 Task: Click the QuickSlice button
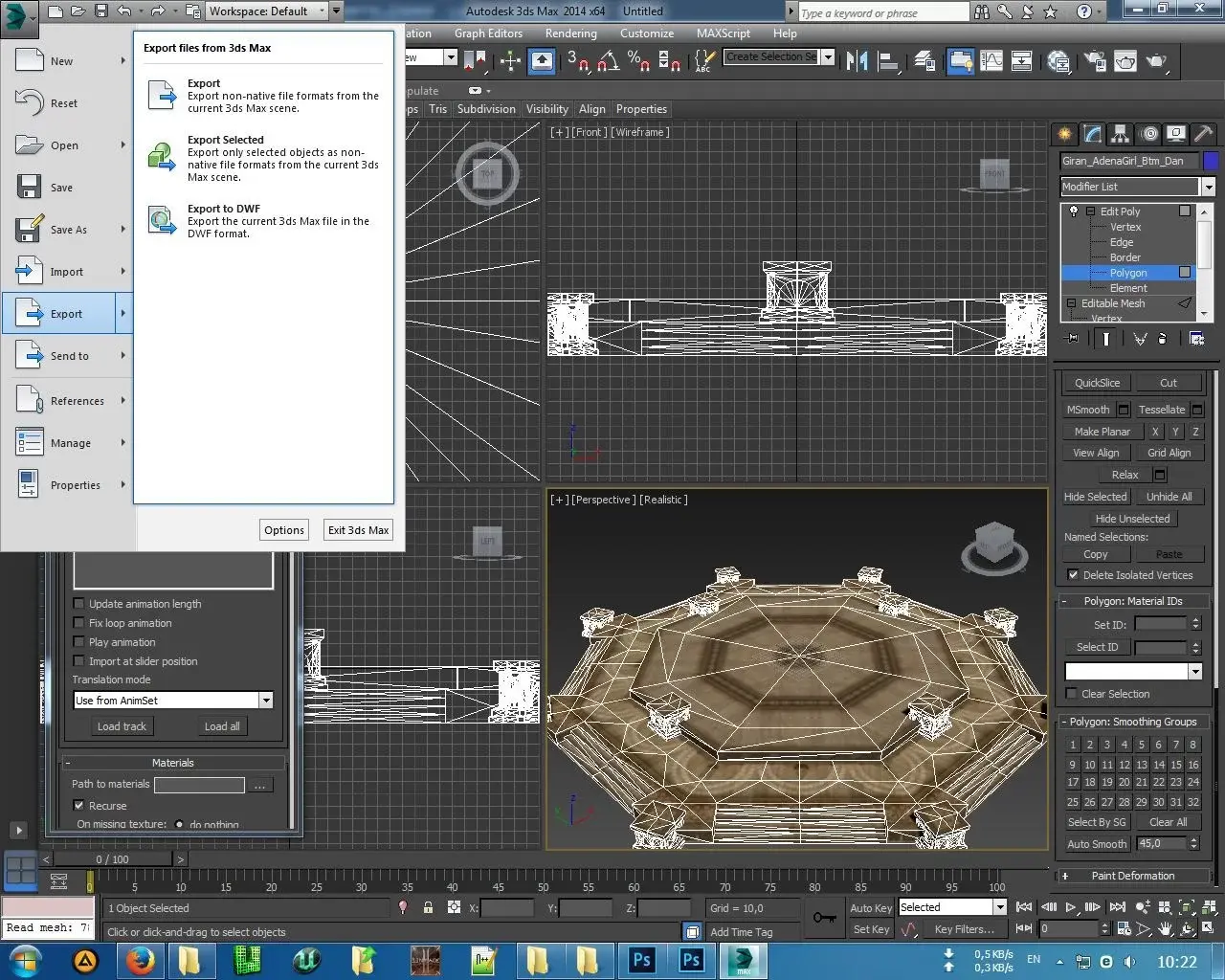point(1097,383)
